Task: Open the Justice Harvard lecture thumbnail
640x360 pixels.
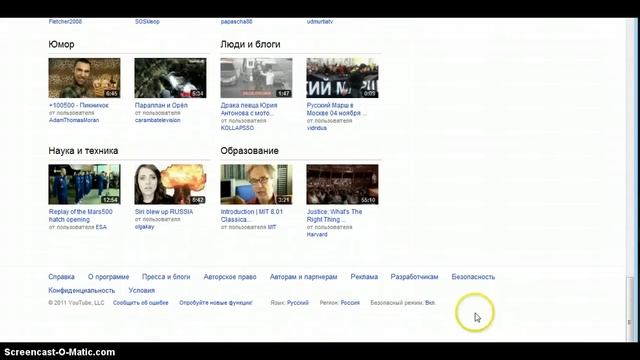Action: [x=342, y=184]
